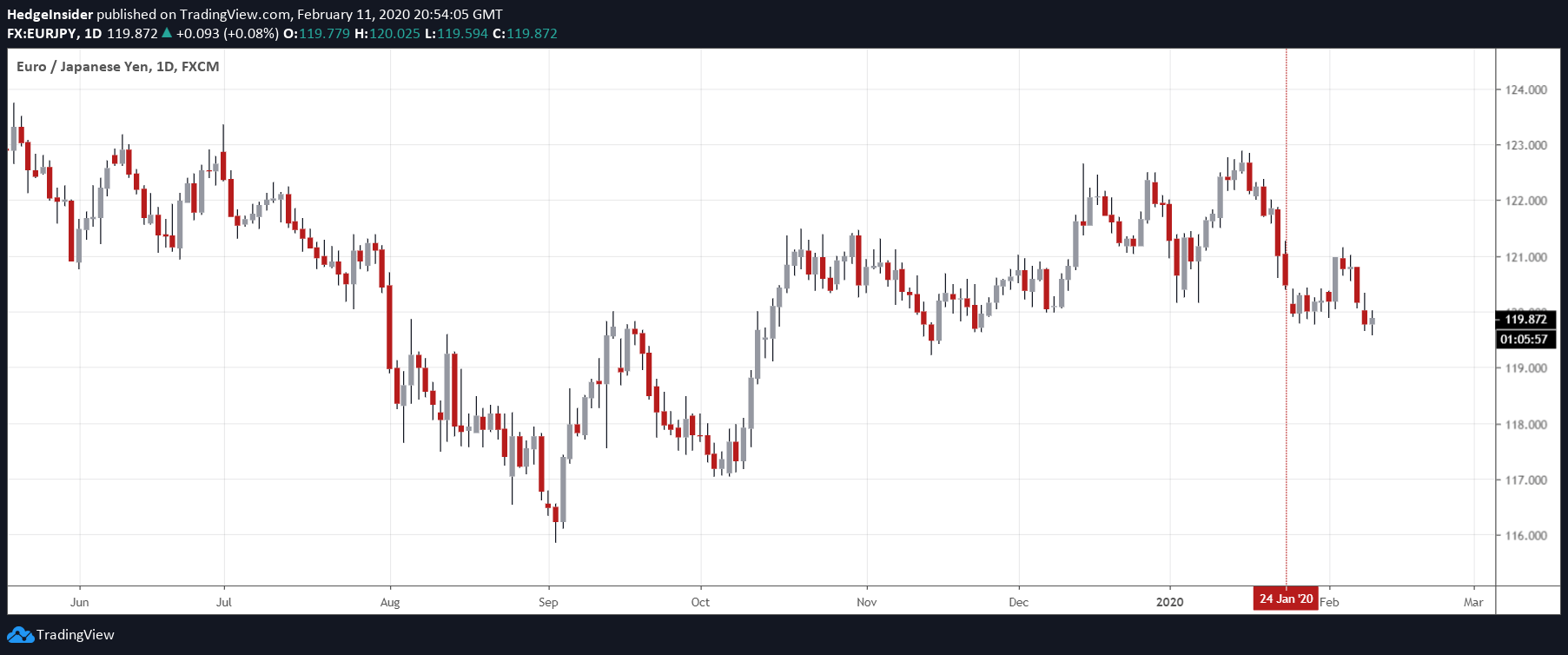Click the Dec label on time axis
This screenshot has height=655, width=1568.
[x=1018, y=602]
